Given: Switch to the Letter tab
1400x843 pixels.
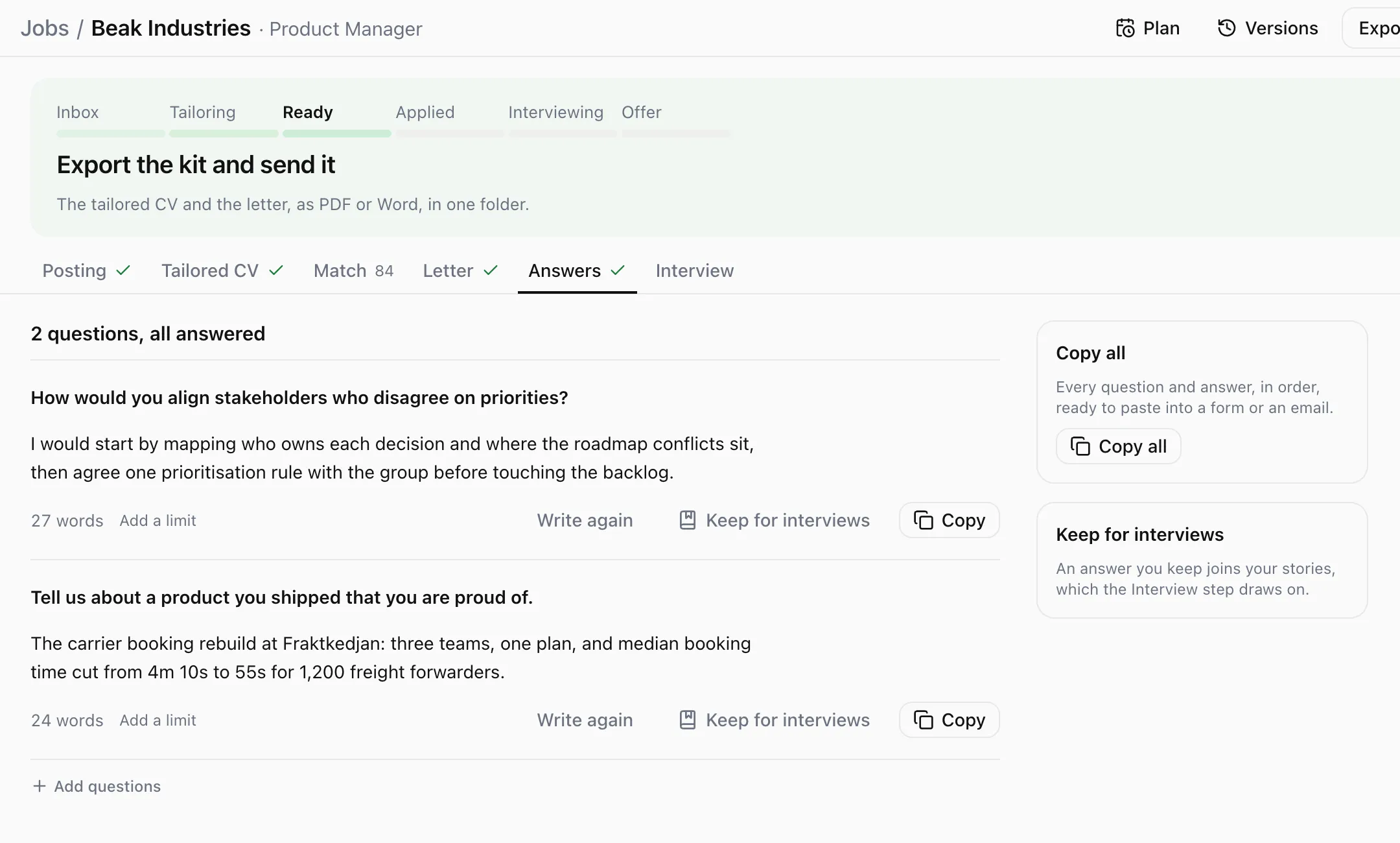Looking at the screenshot, I should click(x=460, y=270).
